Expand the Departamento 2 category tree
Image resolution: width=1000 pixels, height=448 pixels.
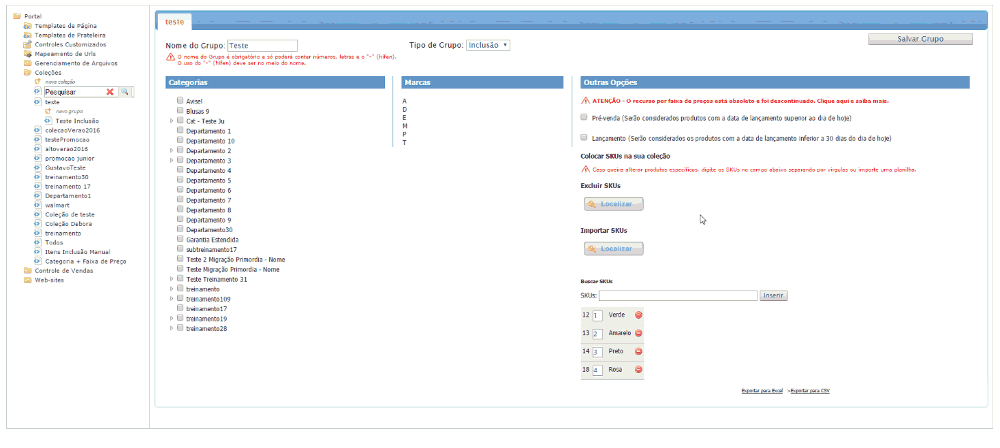pyautogui.click(x=171, y=151)
